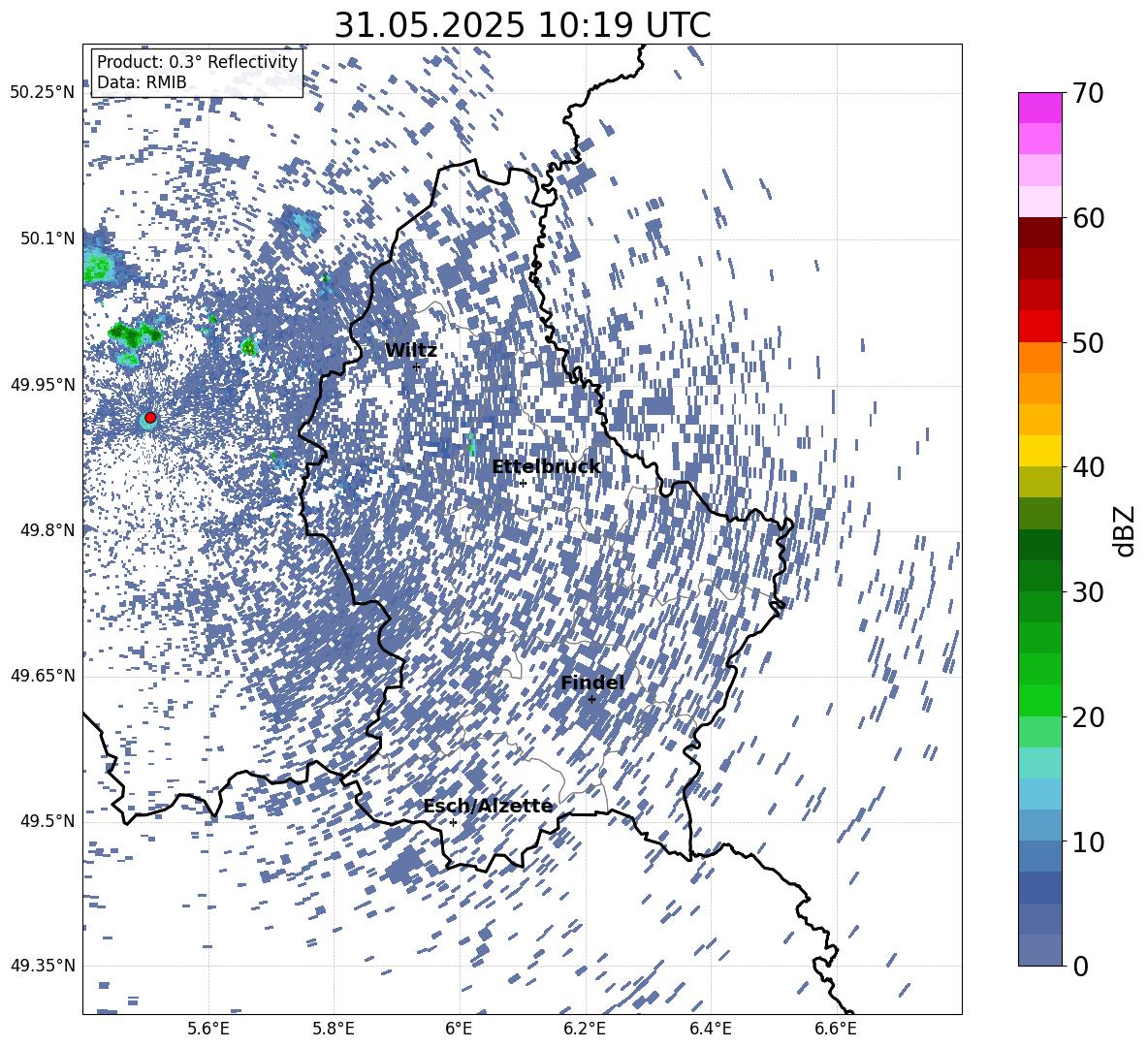This screenshot has width=1148, height=1048.
Task: Click the 6.4°E longitude tick label
Action: pyautogui.click(x=710, y=1029)
